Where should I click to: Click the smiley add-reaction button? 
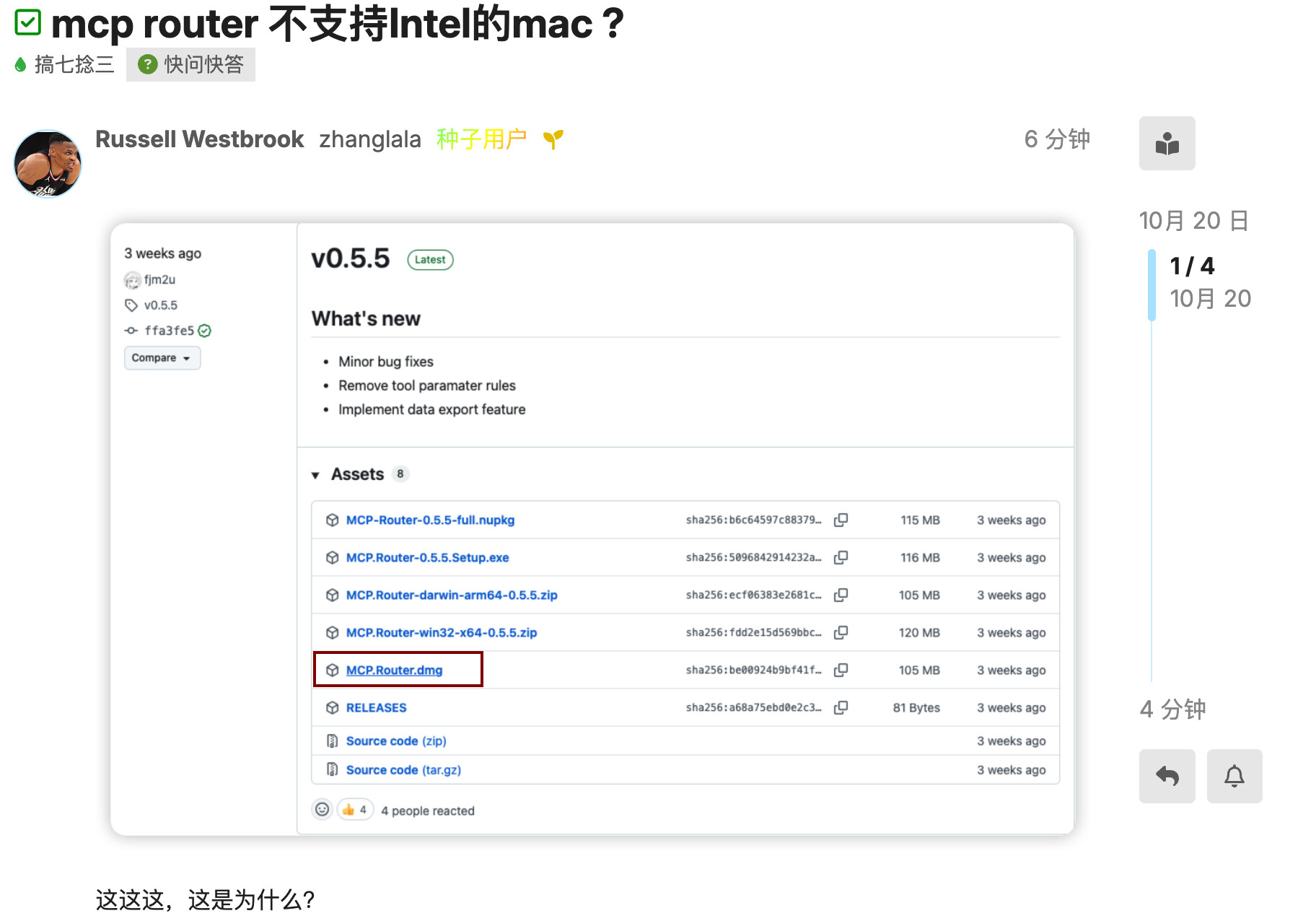[x=322, y=810]
